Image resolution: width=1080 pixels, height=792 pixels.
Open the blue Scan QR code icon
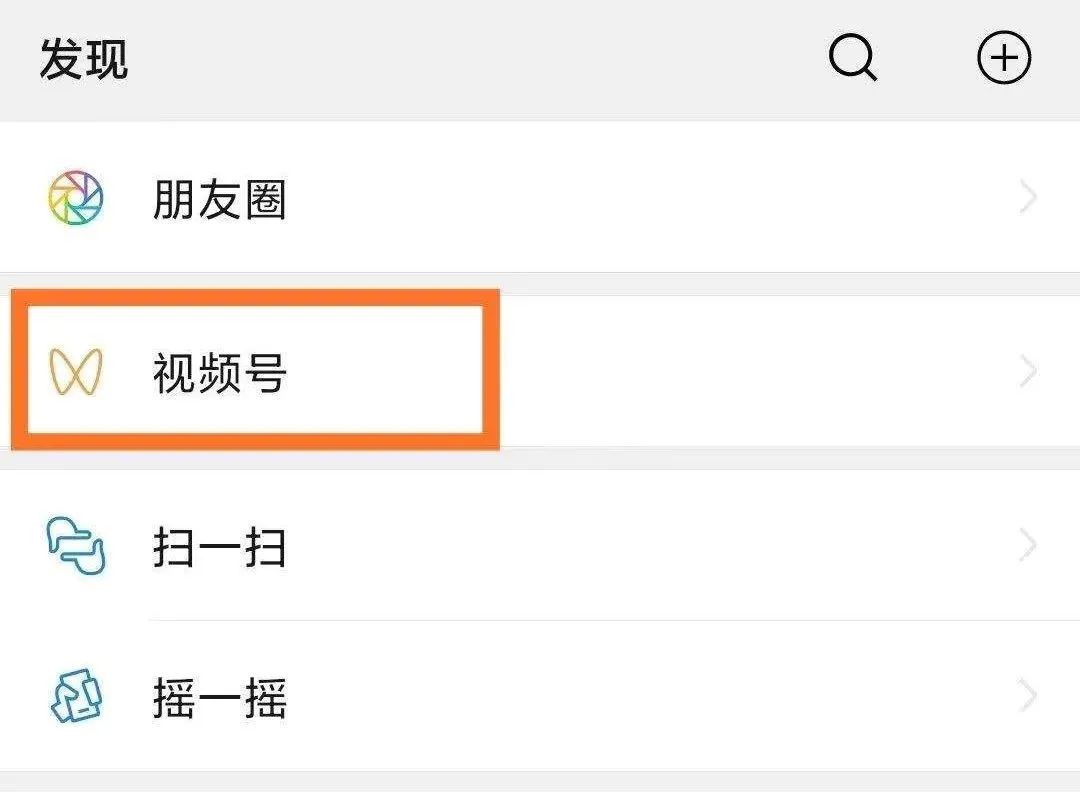pyautogui.click(x=72, y=546)
